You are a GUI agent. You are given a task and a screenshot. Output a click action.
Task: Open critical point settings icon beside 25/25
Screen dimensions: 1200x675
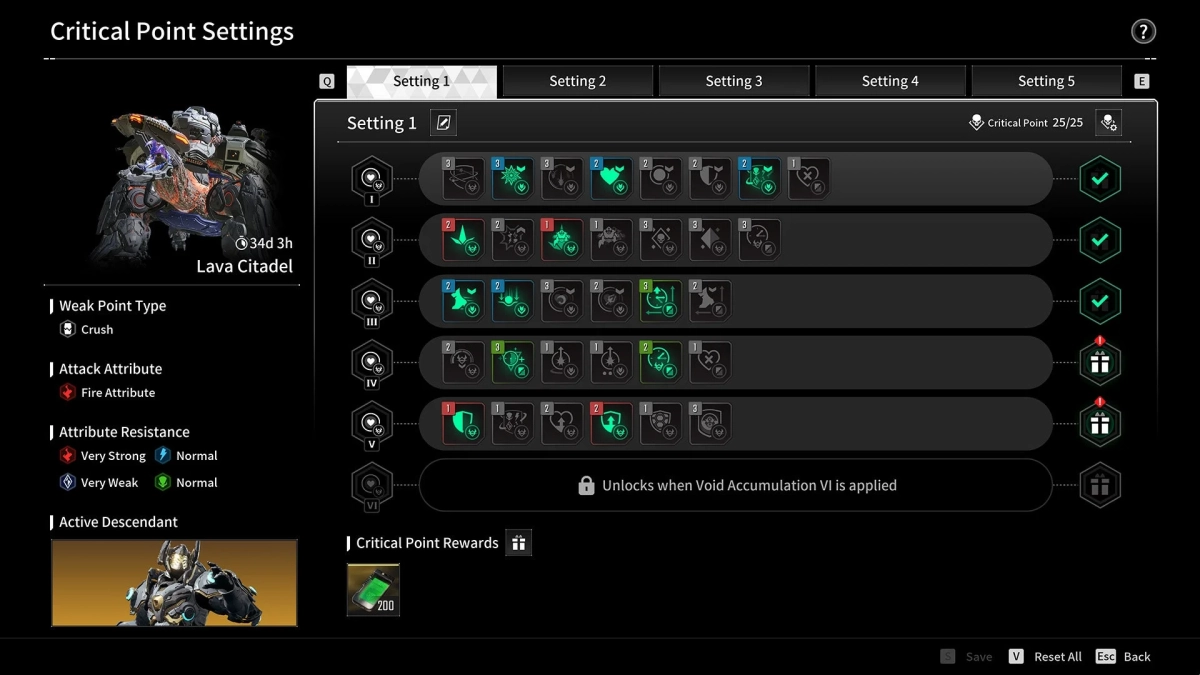1108,122
